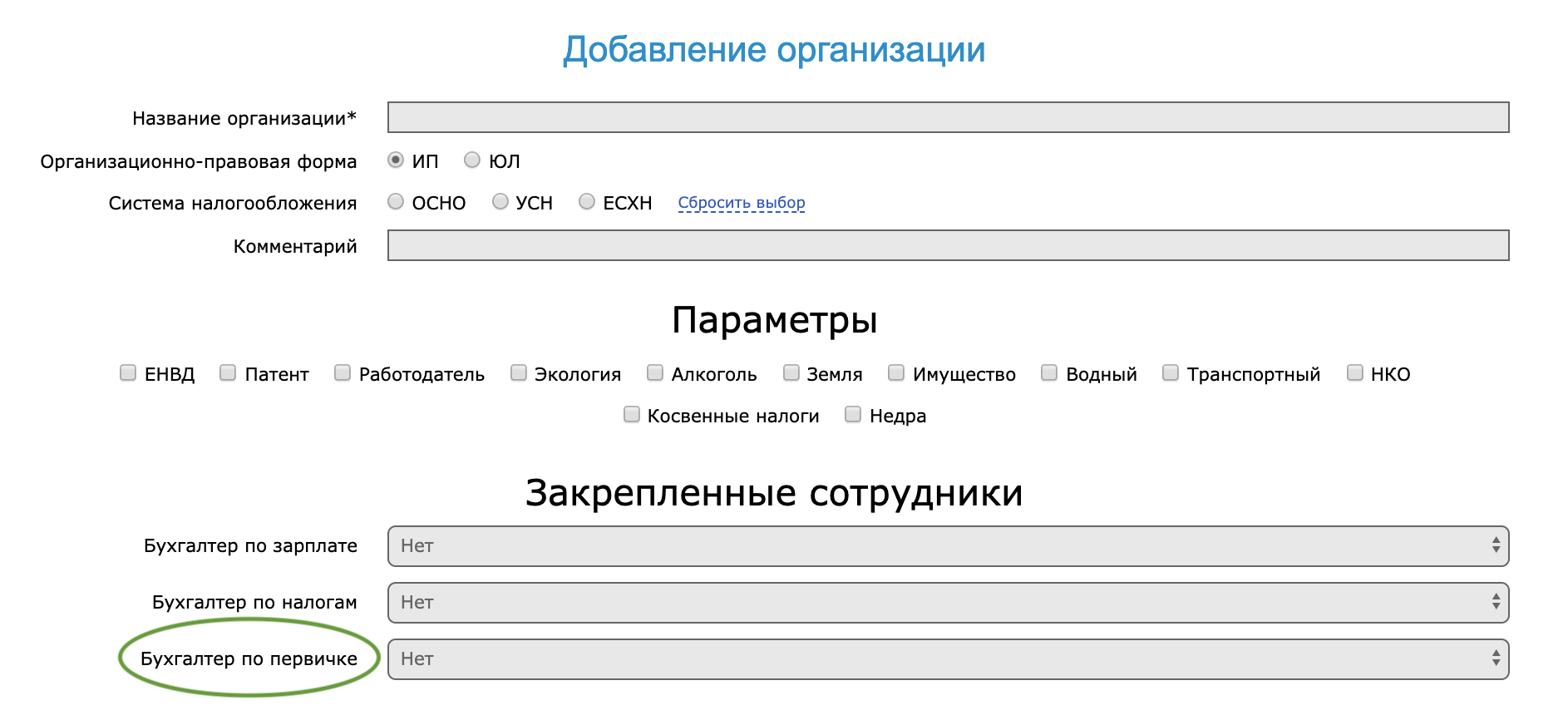Click the organization name input field

click(x=948, y=117)
